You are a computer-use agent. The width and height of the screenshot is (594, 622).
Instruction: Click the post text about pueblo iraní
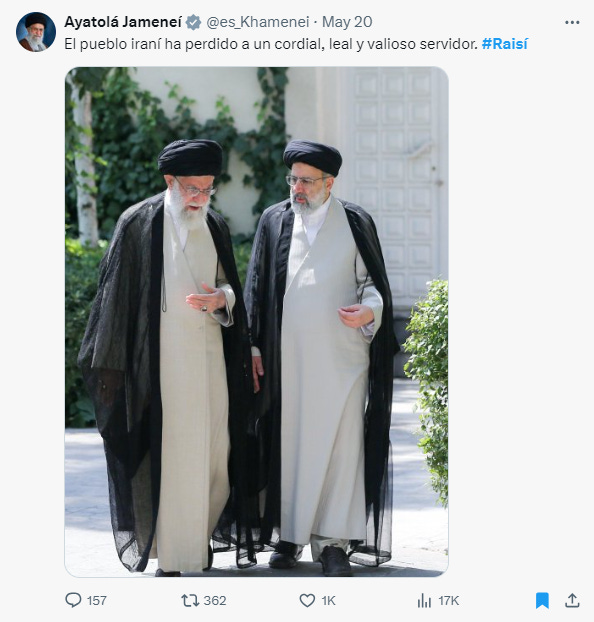[271, 44]
